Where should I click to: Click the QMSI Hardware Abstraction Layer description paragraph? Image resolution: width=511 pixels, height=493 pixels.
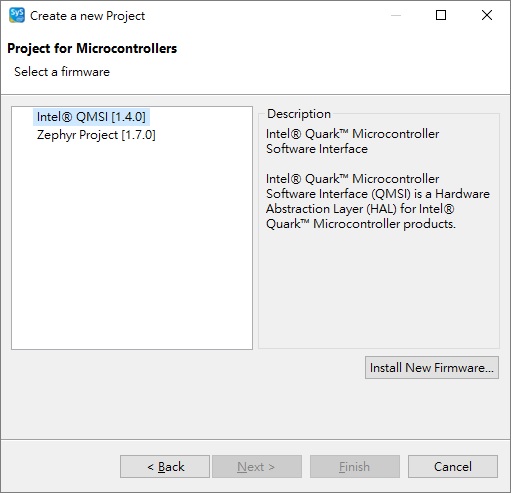[x=378, y=201]
